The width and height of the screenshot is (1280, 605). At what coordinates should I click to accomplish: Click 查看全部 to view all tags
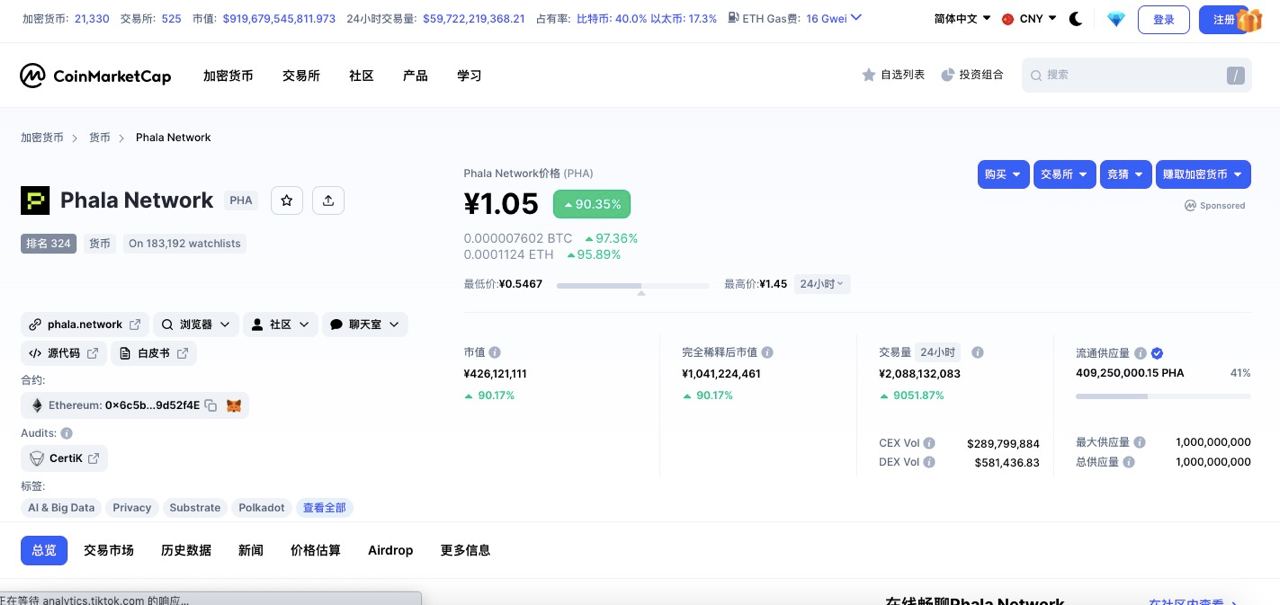click(x=324, y=508)
